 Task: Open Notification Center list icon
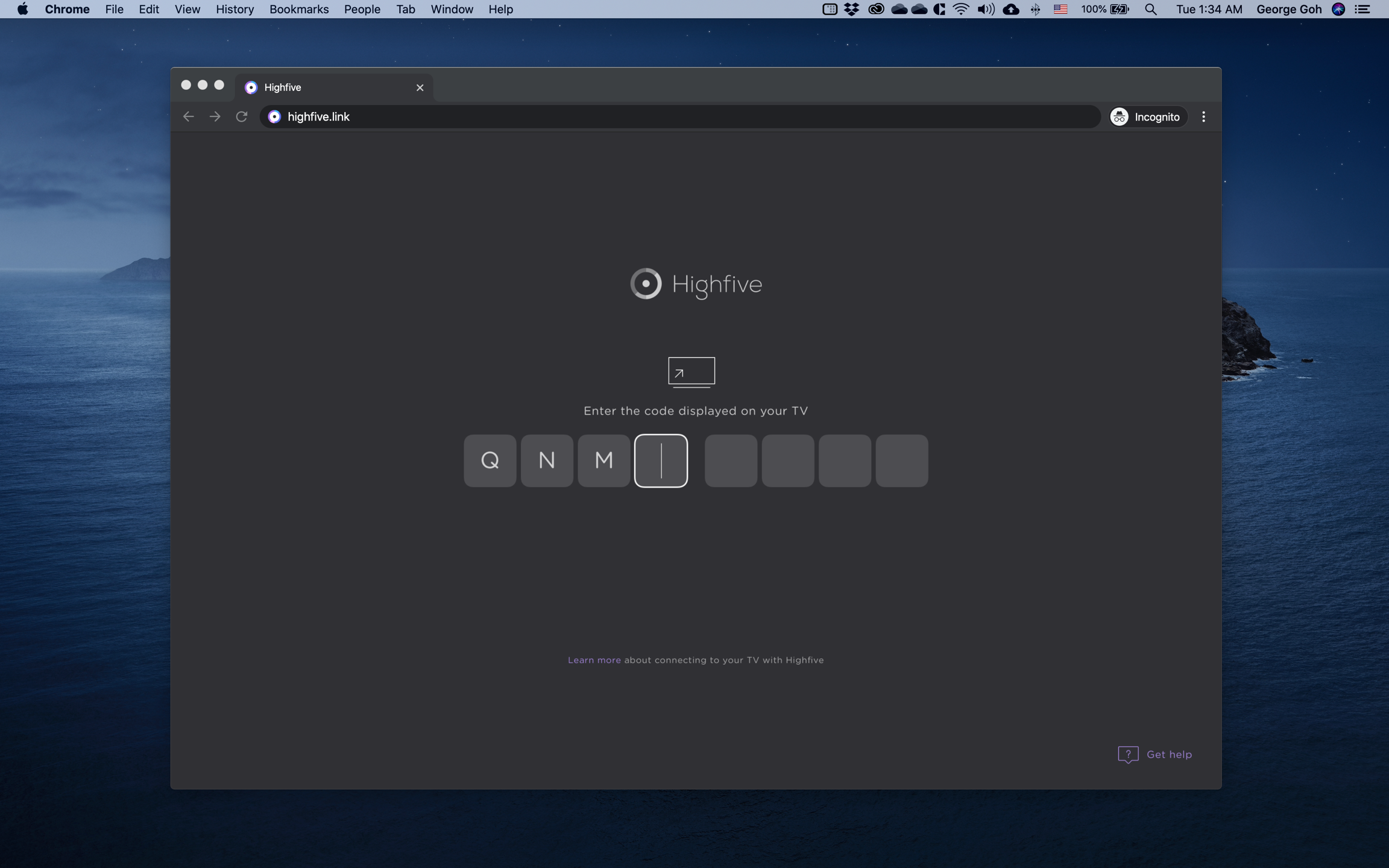point(1362,9)
